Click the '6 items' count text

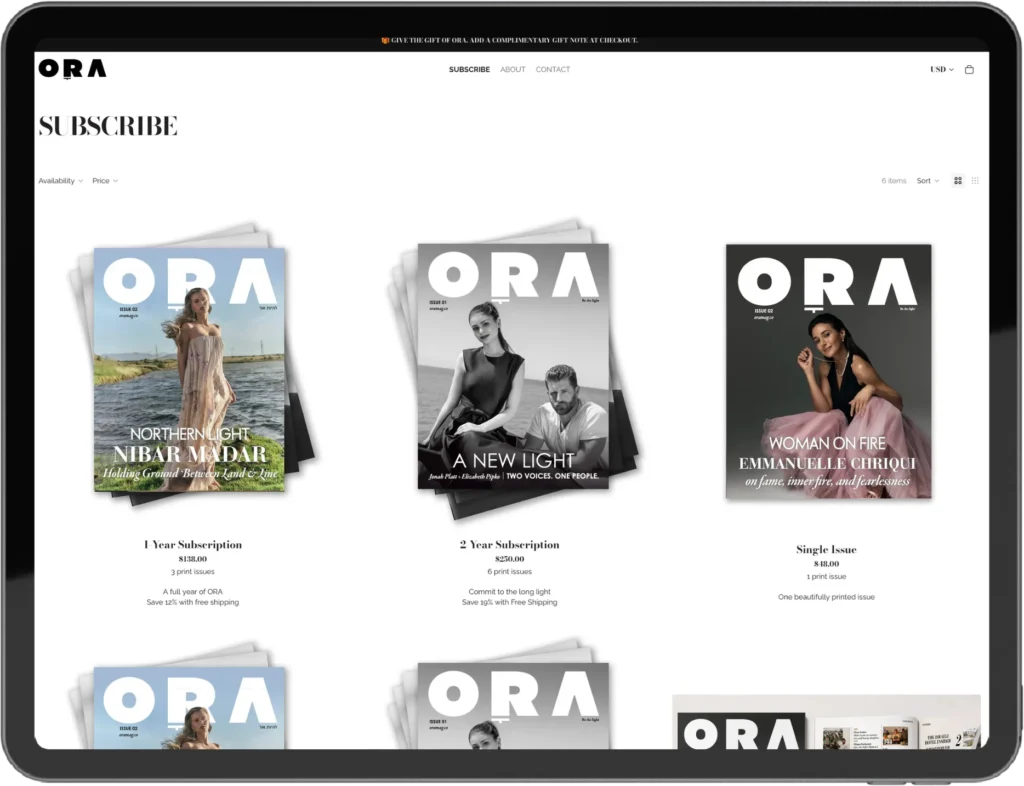click(x=893, y=181)
